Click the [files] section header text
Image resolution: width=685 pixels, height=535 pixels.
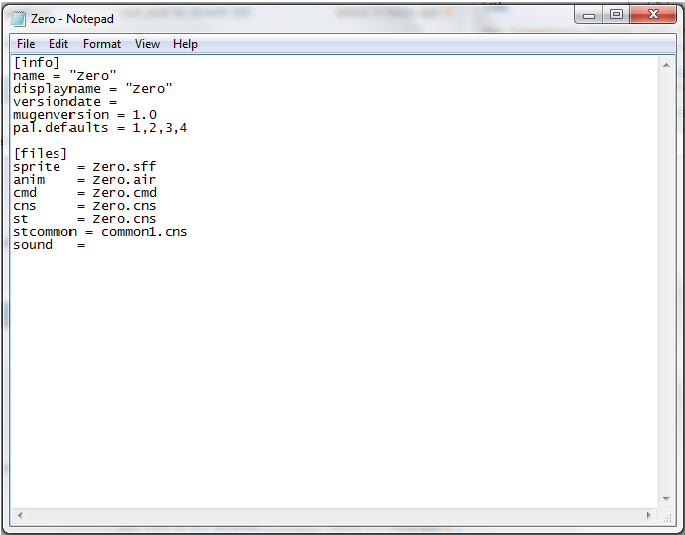click(x=40, y=154)
